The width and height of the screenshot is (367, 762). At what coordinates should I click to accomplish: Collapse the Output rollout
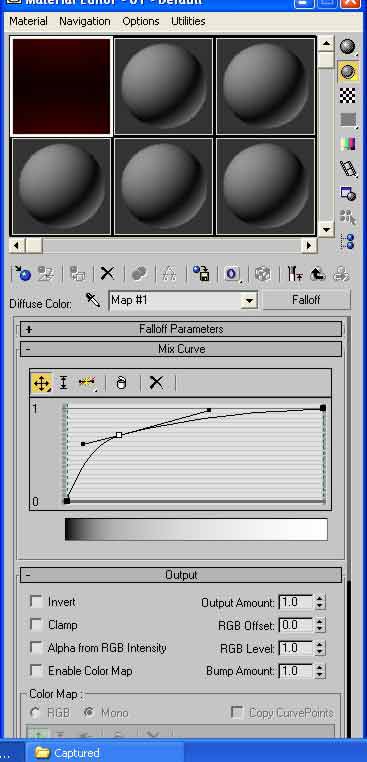(x=181, y=575)
